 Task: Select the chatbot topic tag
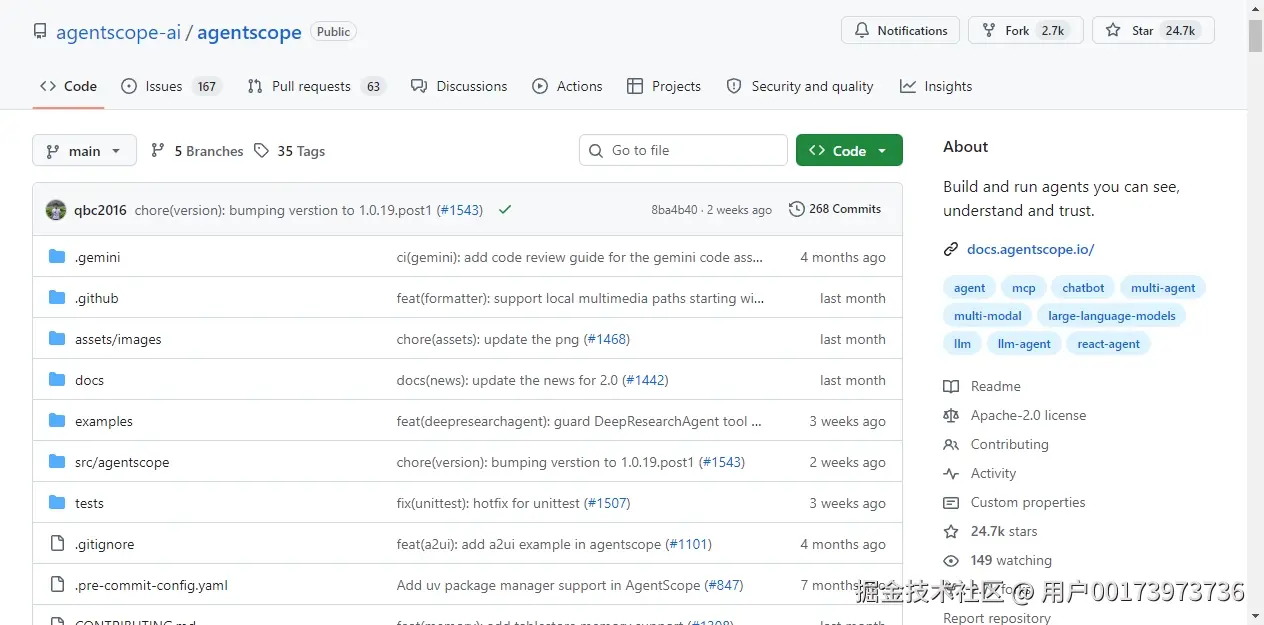pos(1083,288)
